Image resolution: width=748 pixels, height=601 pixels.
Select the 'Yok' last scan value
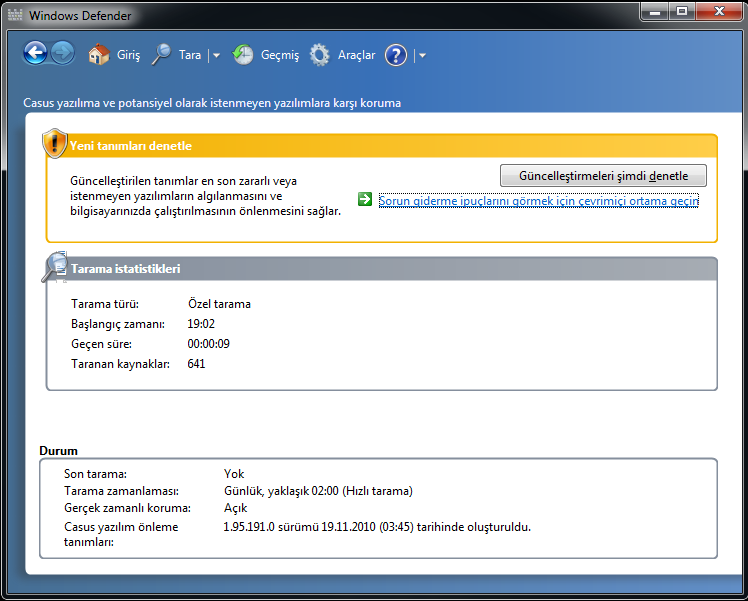[234, 474]
